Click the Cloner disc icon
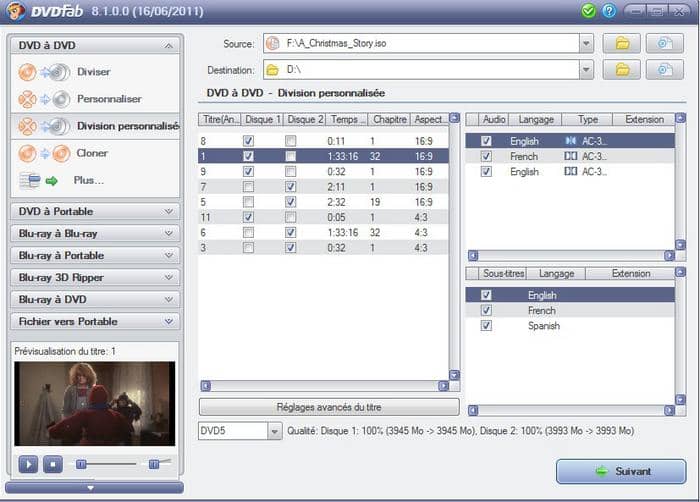 pyautogui.click(x=44, y=154)
